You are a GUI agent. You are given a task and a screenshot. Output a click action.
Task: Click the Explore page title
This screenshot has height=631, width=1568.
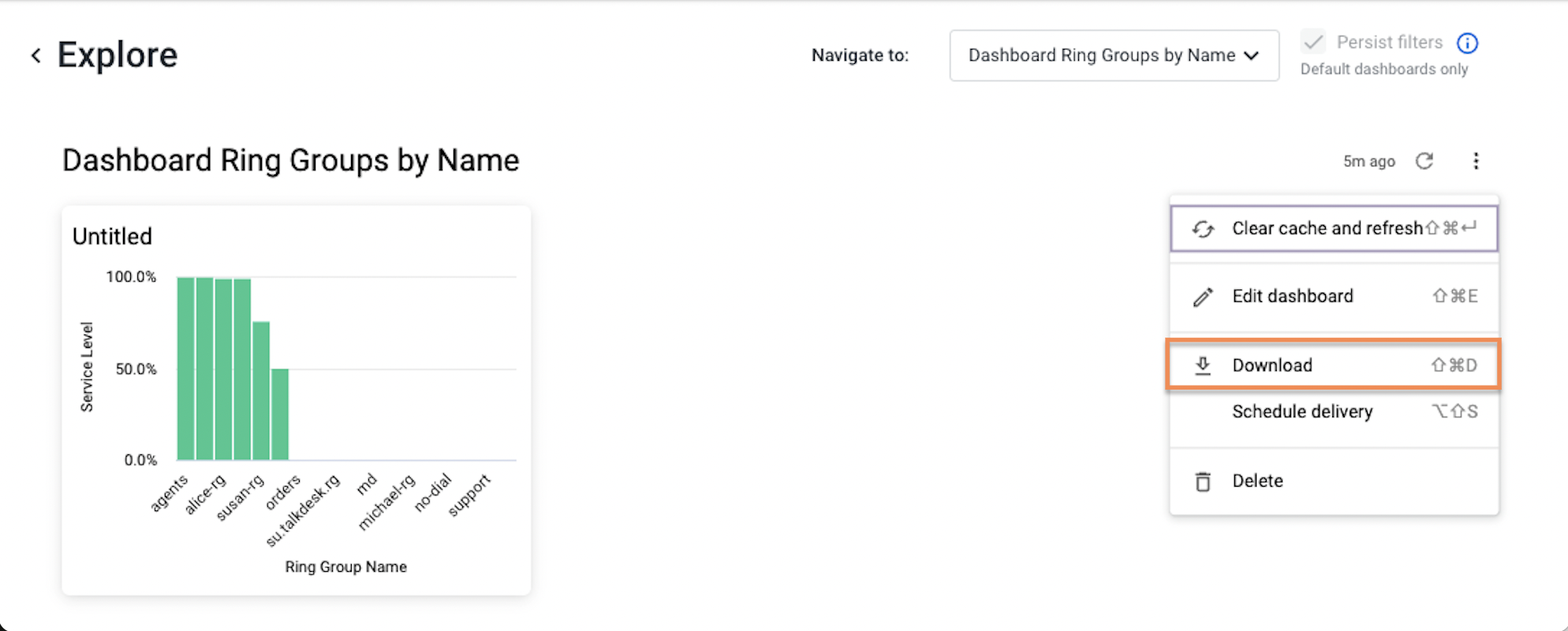click(118, 55)
